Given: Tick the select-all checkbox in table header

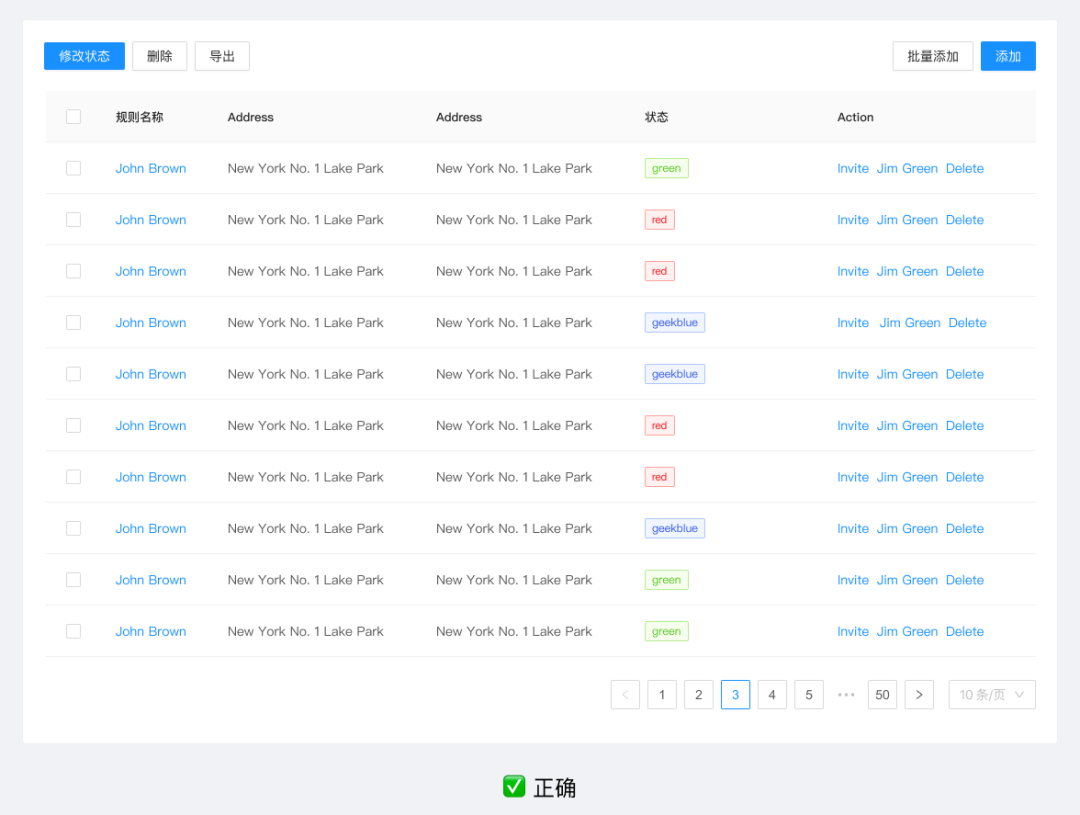Looking at the screenshot, I should tap(73, 117).
